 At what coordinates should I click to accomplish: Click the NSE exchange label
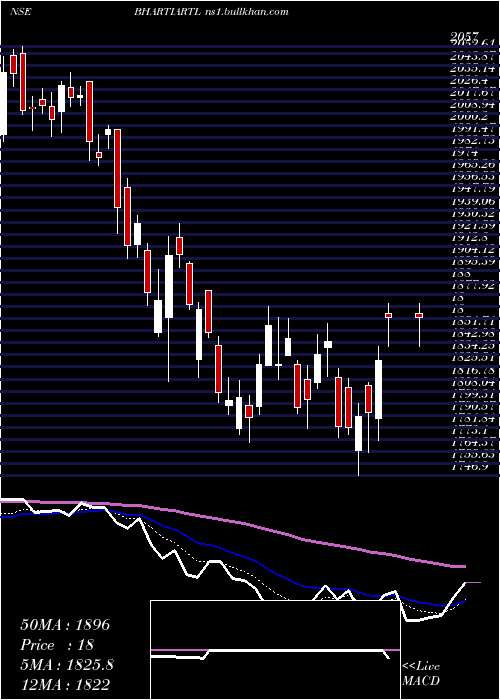(21, 12)
